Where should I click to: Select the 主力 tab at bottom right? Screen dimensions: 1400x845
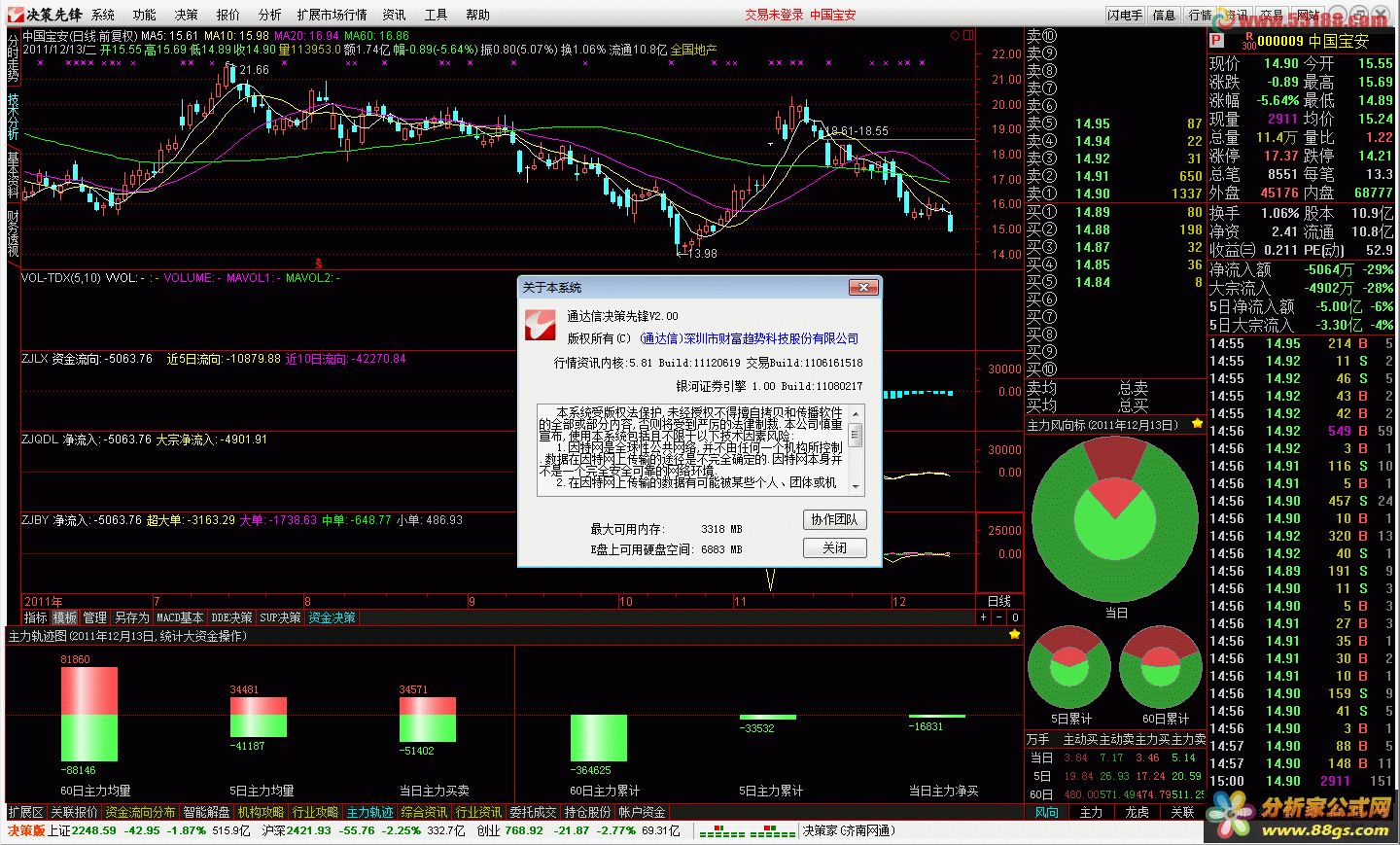1092,812
